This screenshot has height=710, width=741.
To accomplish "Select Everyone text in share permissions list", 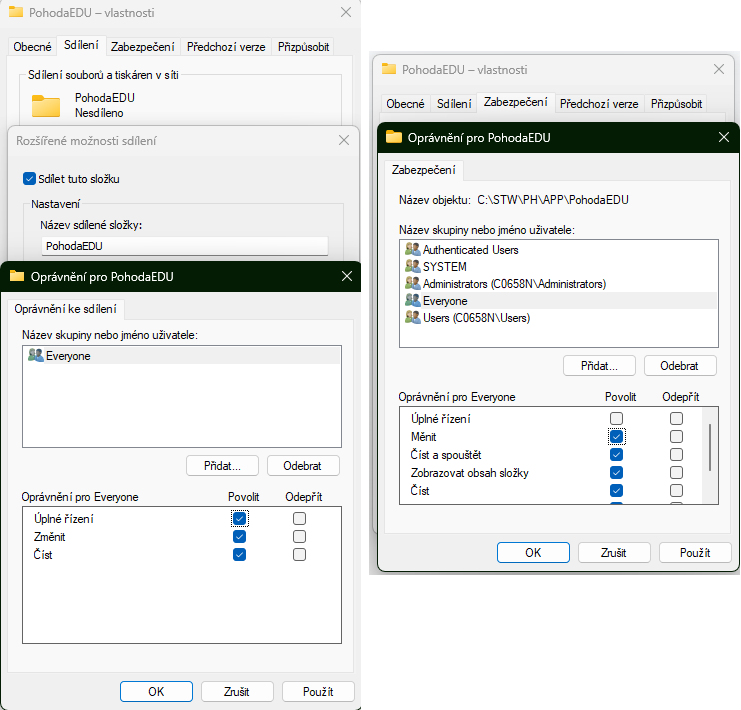I will (68, 355).
